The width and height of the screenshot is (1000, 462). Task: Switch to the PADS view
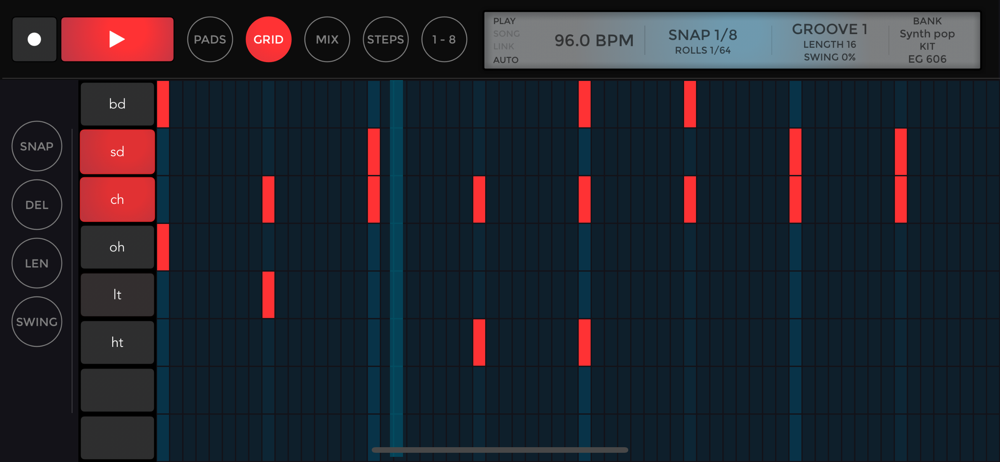210,40
